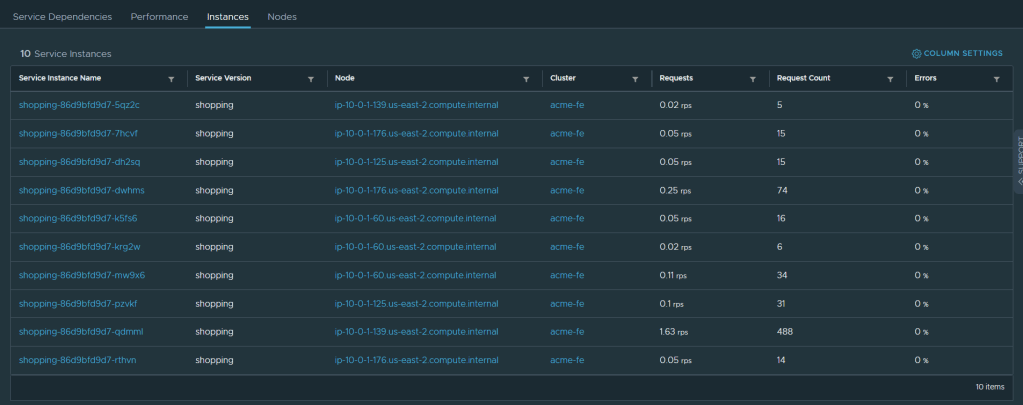Open the Node column filter icon
1023x405 pixels.
click(x=526, y=79)
